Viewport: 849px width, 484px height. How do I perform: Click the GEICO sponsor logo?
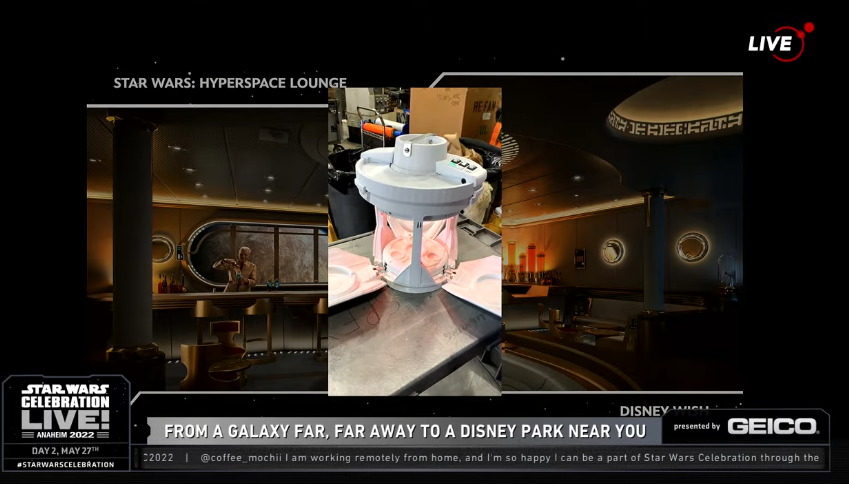(771, 427)
